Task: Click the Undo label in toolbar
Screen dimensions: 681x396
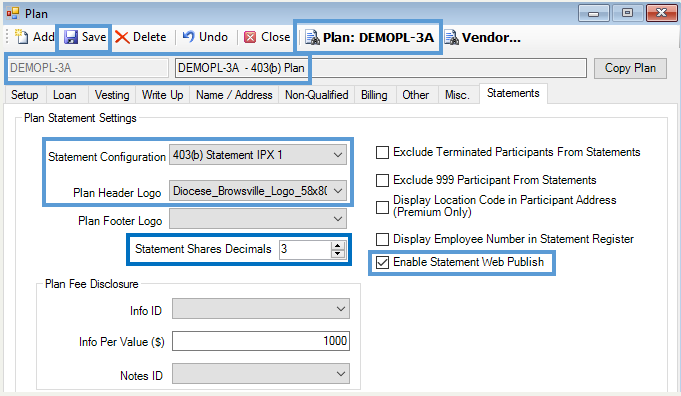Action: (213, 37)
